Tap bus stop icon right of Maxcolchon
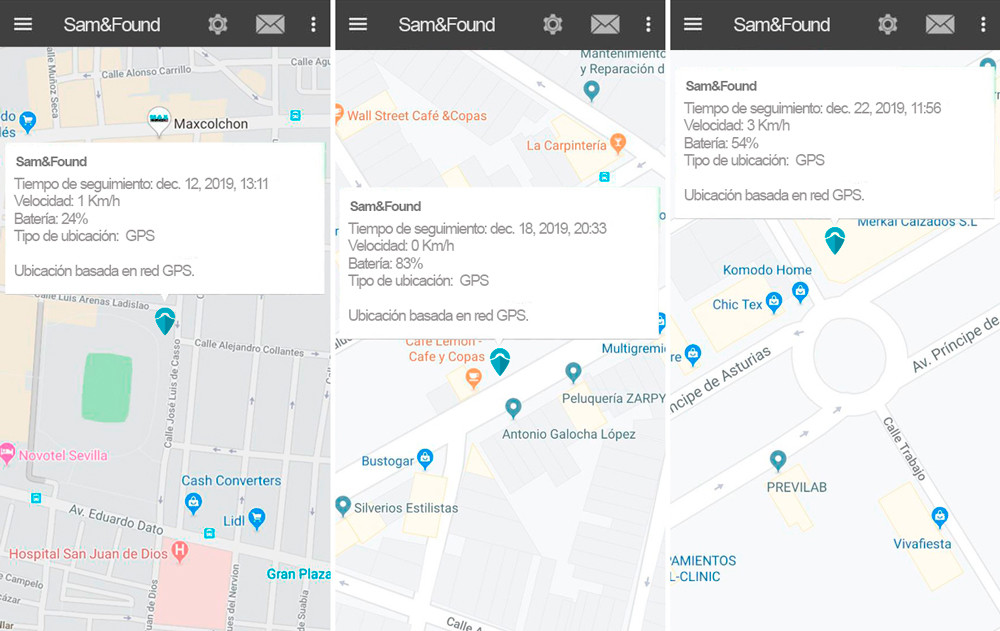 (295, 115)
